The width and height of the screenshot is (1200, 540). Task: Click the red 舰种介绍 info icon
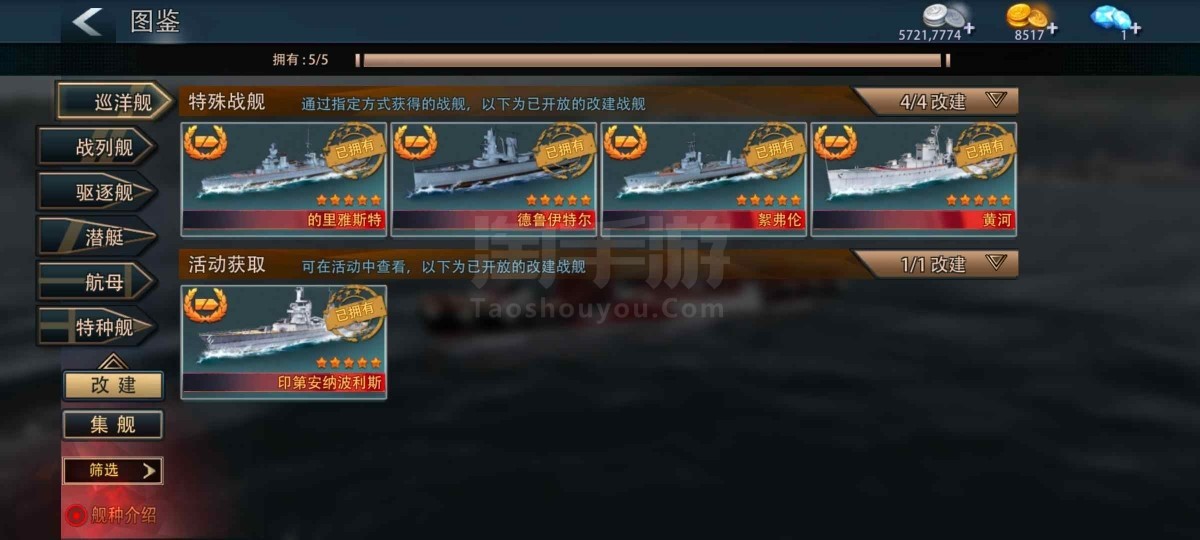(75, 516)
